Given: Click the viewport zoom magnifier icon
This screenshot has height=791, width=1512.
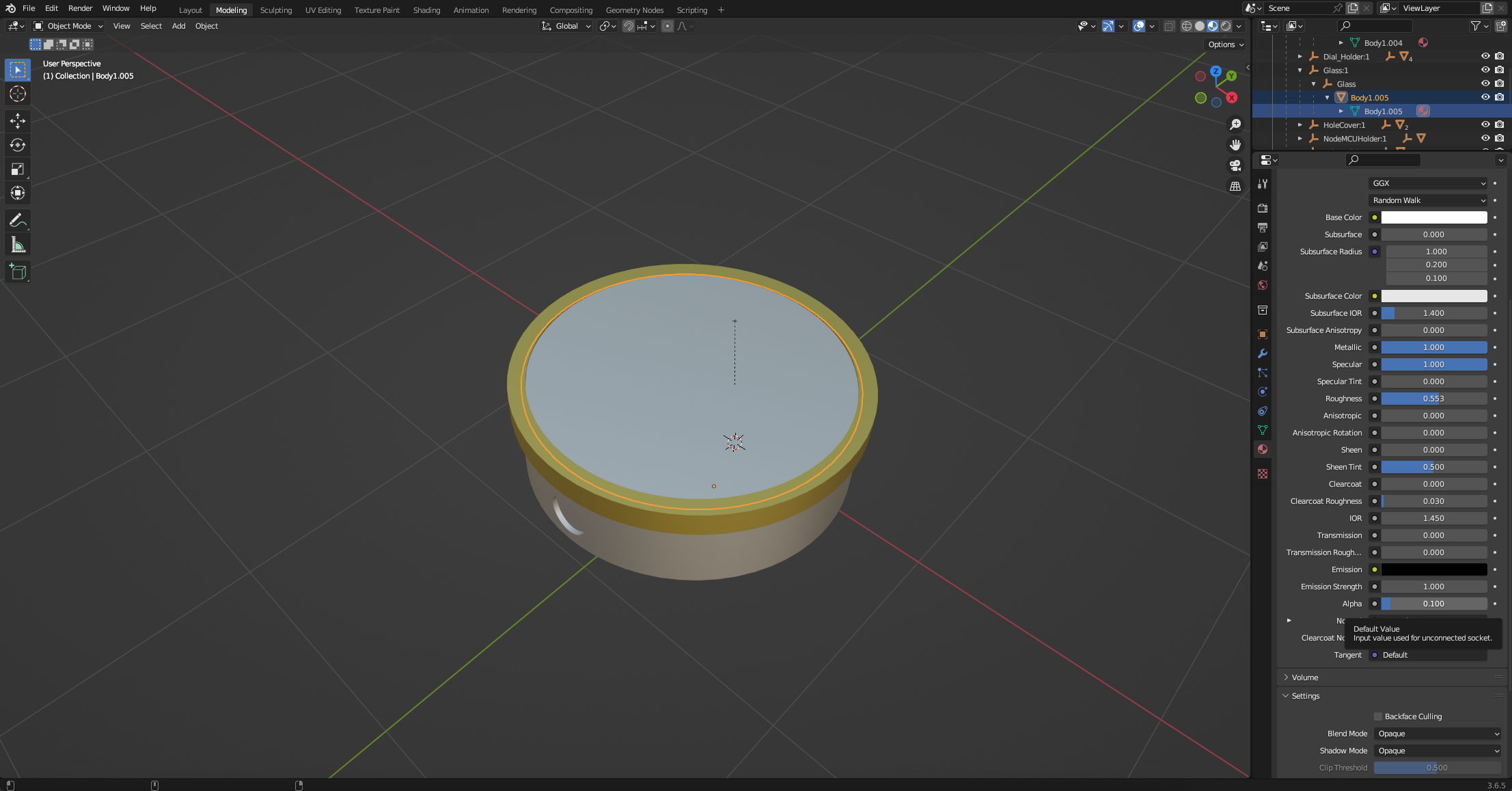Looking at the screenshot, I should click(x=1235, y=124).
